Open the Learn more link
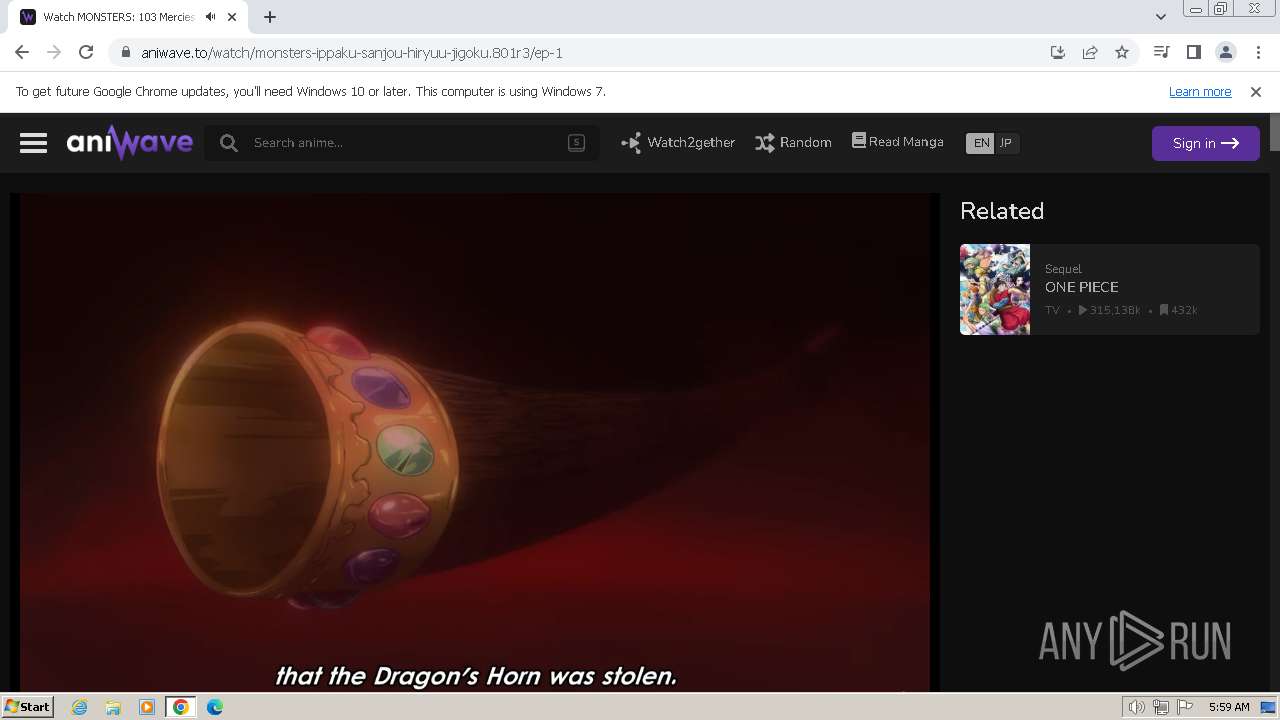 pyautogui.click(x=1200, y=91)
